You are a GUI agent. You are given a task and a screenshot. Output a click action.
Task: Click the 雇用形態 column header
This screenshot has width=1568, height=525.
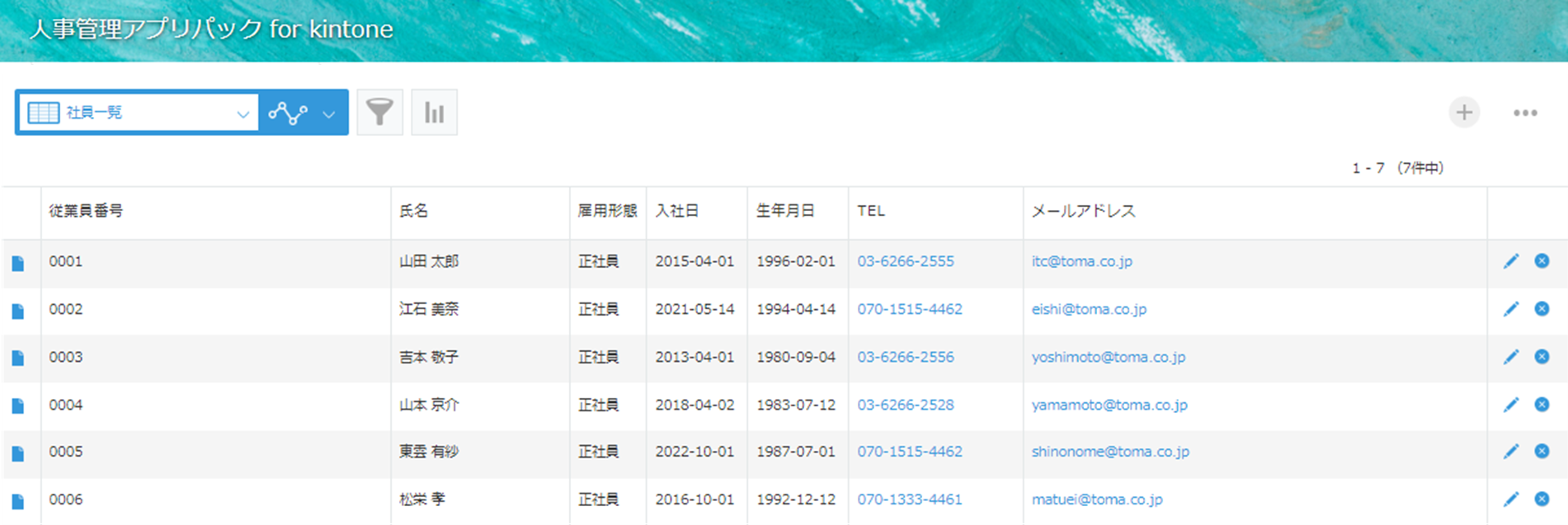(607, 211)
